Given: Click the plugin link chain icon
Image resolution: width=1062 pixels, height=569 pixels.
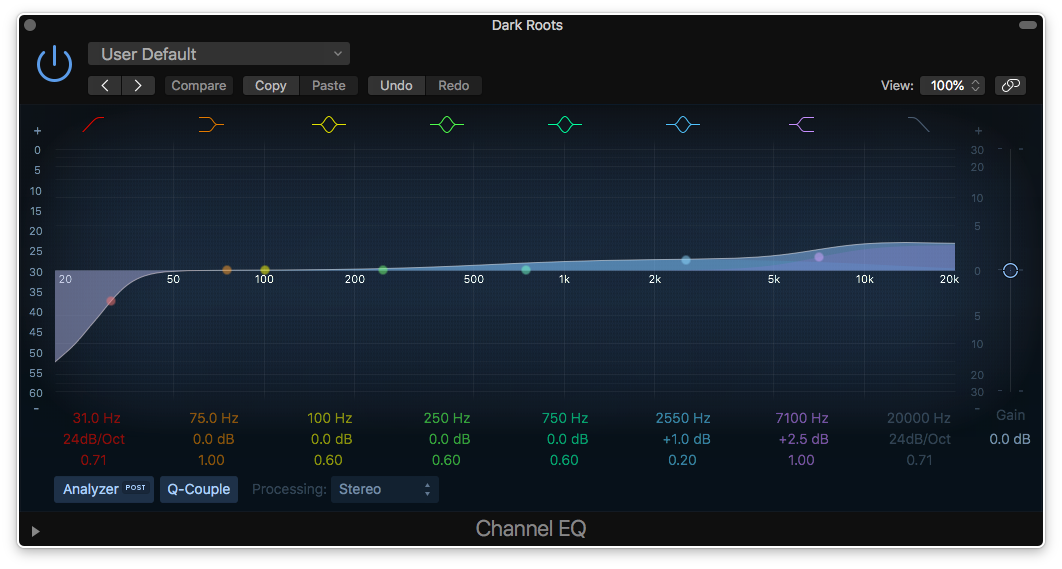Looking at the screenshot, I should pos(1011,85).
